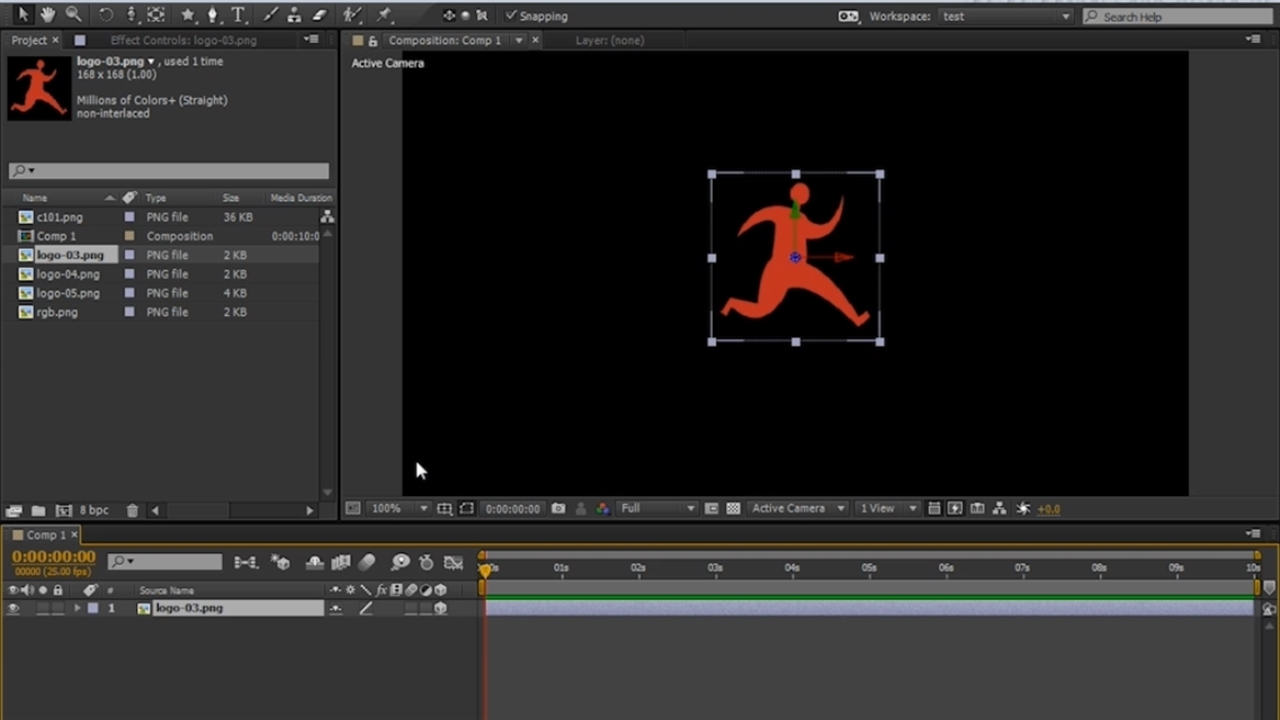Select the Puppet Pin tool
Screen dimensions: 1280x720
point(385,15)
